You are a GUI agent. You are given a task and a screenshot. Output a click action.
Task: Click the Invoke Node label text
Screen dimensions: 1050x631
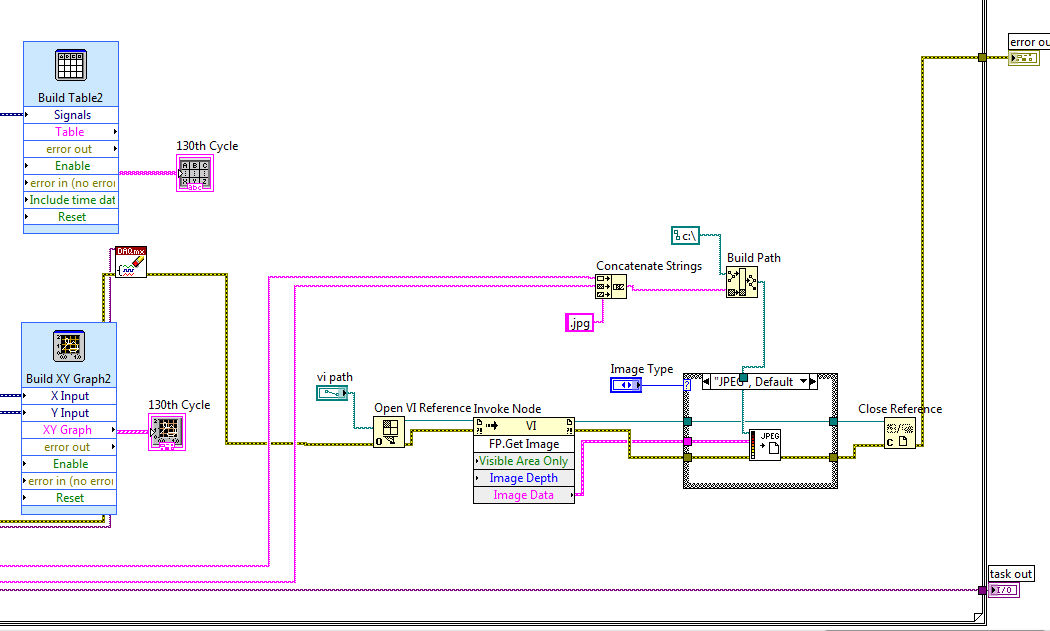click(x=507, y=409)
